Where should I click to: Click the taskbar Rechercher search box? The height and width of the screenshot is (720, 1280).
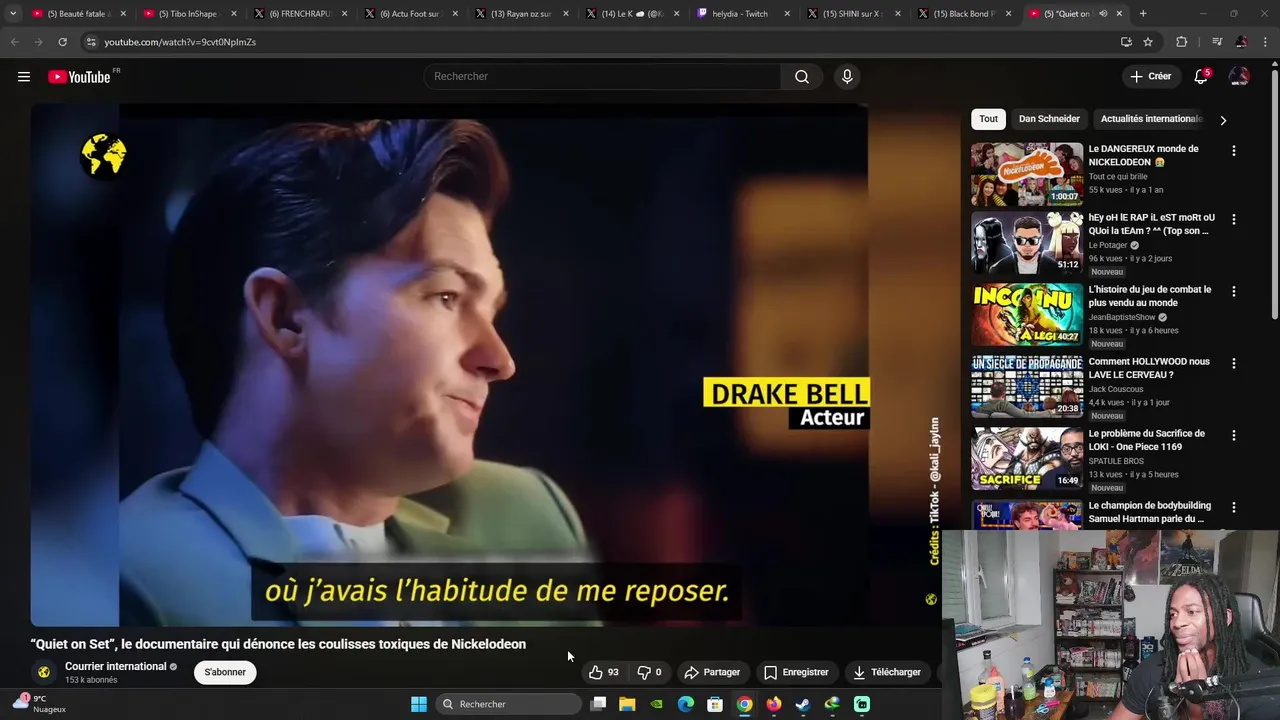[x=509, y=704]
